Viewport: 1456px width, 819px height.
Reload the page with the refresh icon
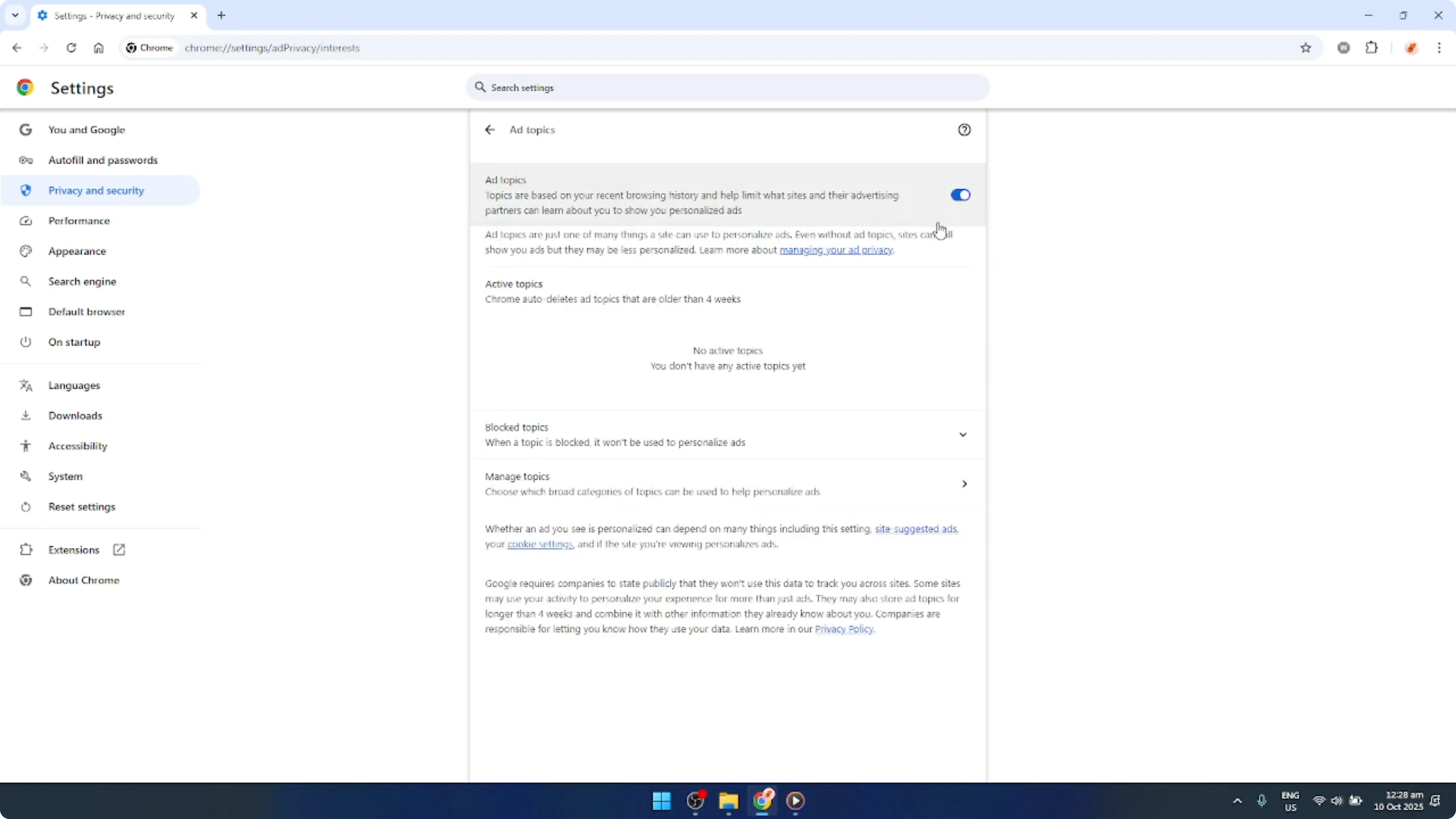point(71,48)
